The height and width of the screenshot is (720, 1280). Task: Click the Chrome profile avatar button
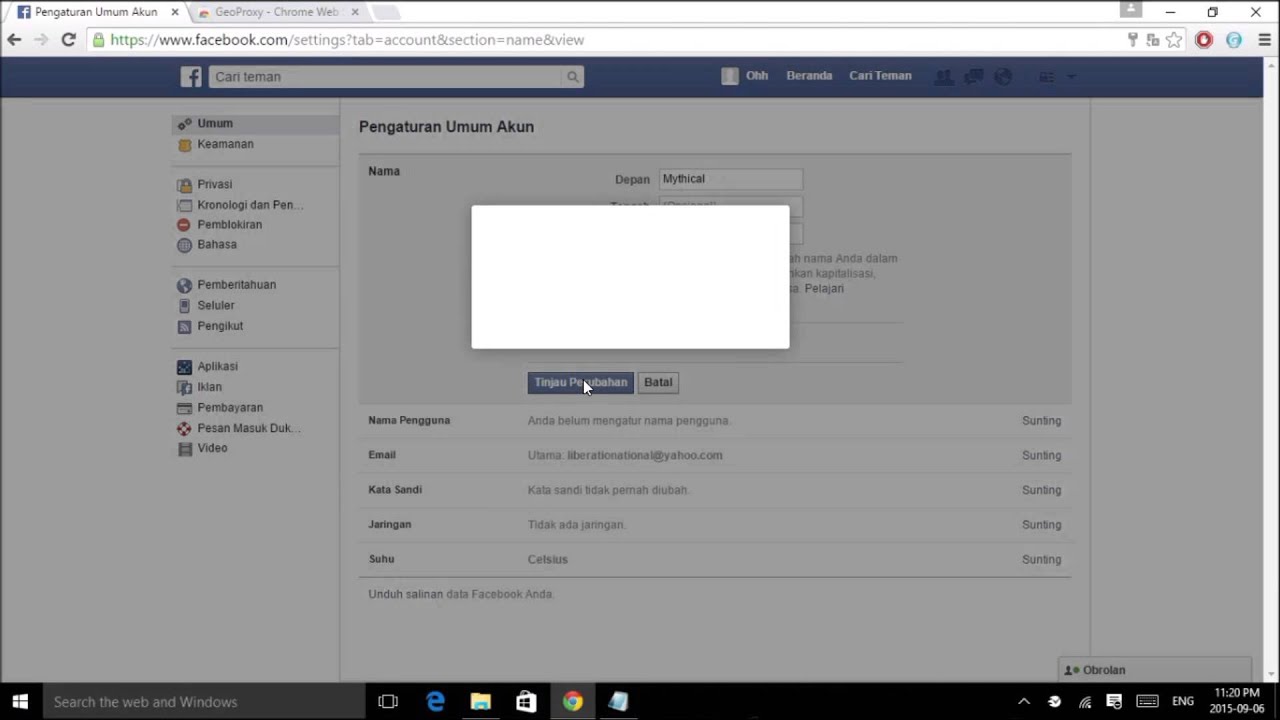pos(1131,10)
